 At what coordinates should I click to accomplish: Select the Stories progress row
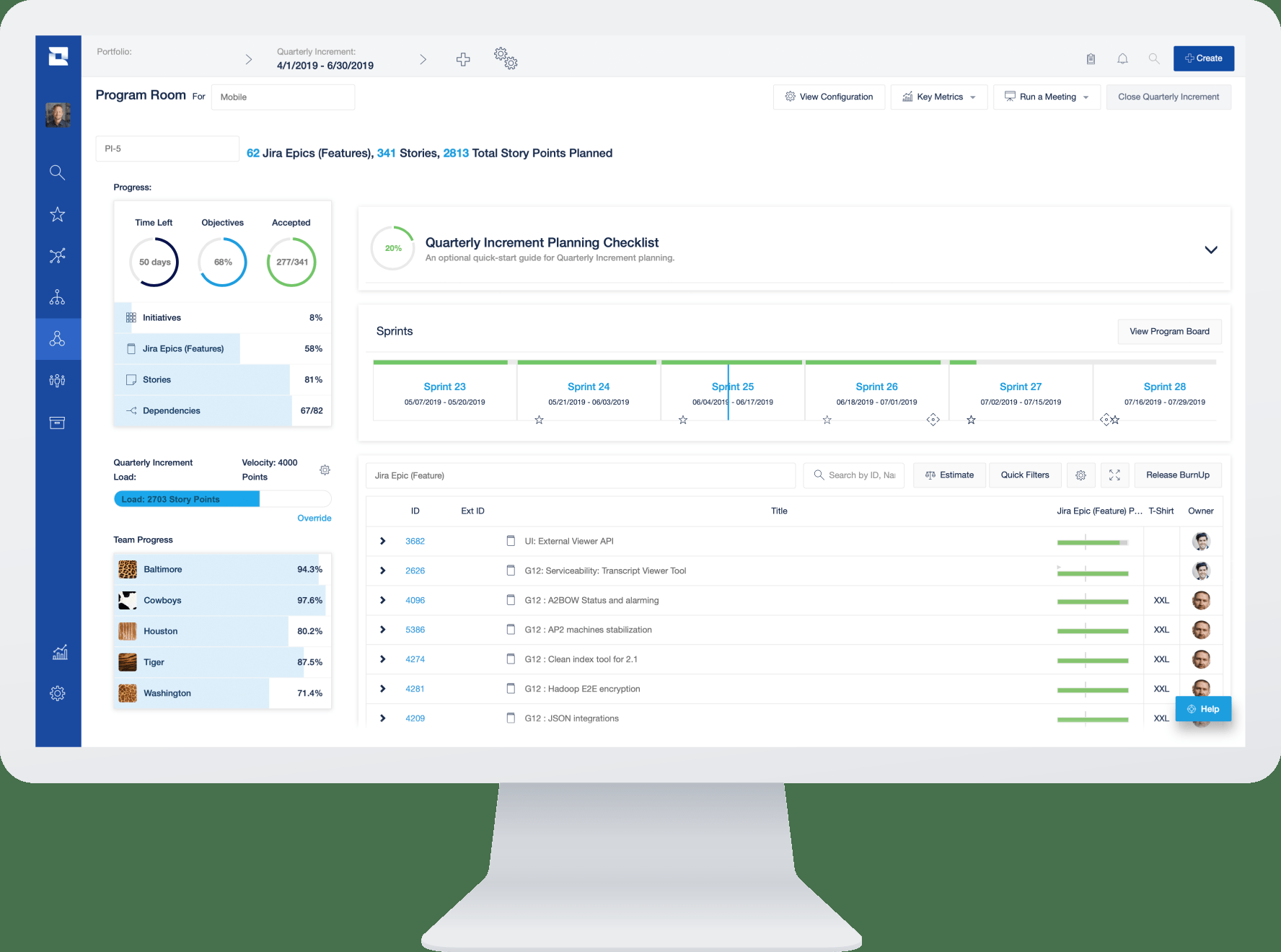pos(223,379)
